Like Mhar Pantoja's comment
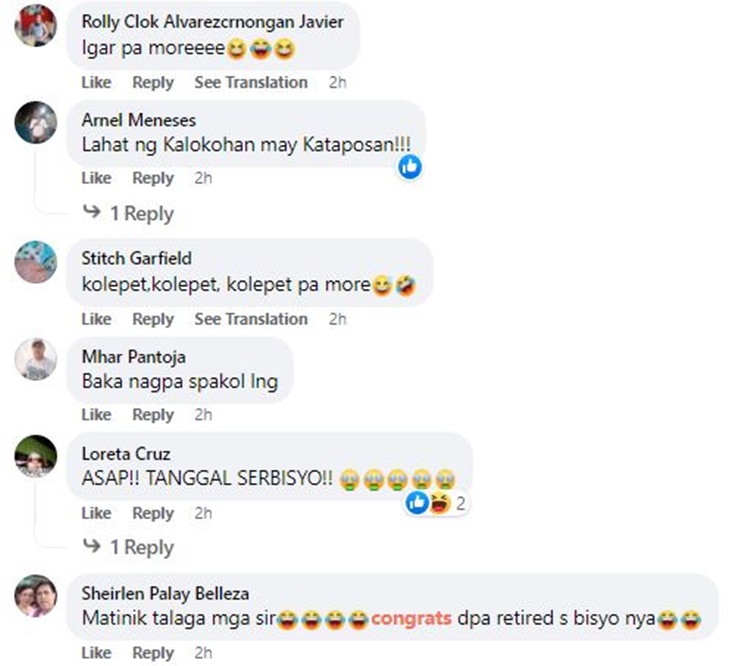Image resolution: width=750 pixels, height=666 pixels. click(96, 414)
